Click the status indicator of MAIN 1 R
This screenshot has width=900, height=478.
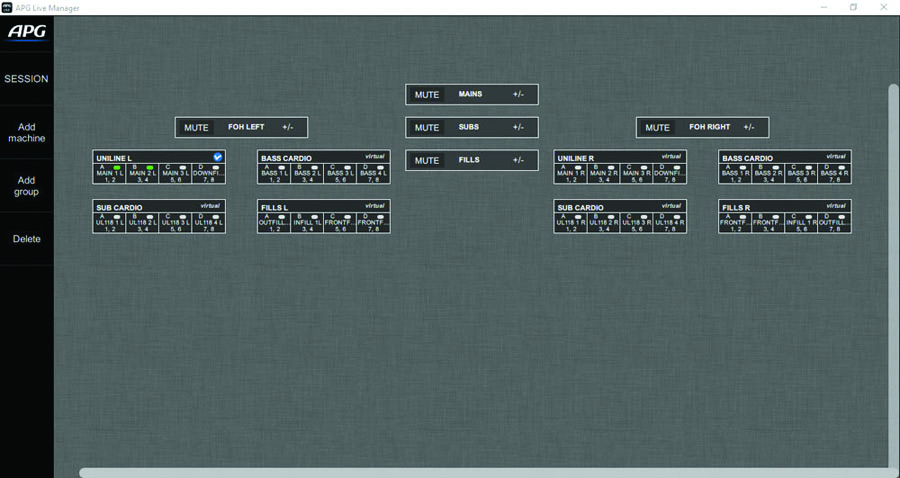[578, 168]
